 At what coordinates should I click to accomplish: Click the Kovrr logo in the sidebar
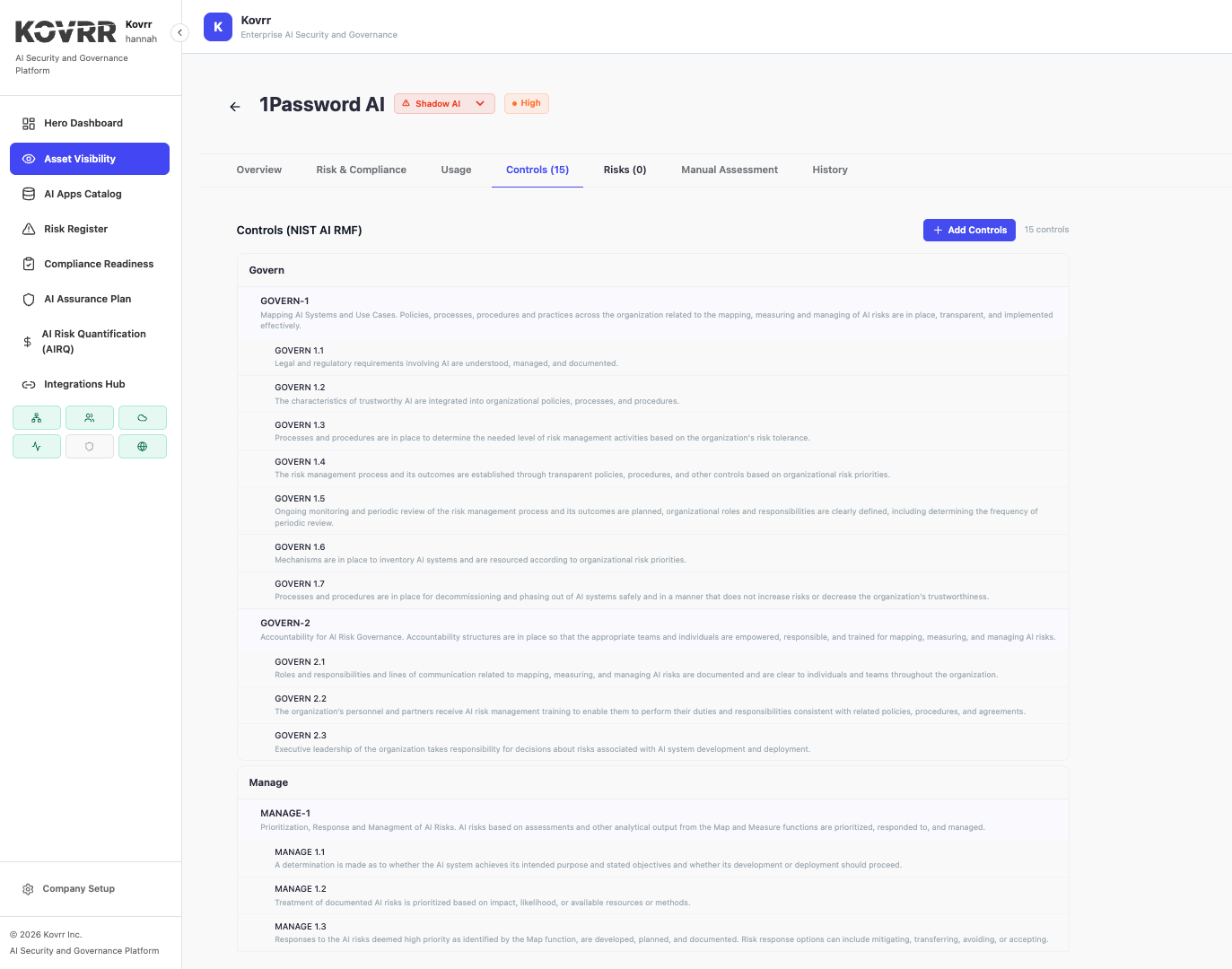(66, 32)
